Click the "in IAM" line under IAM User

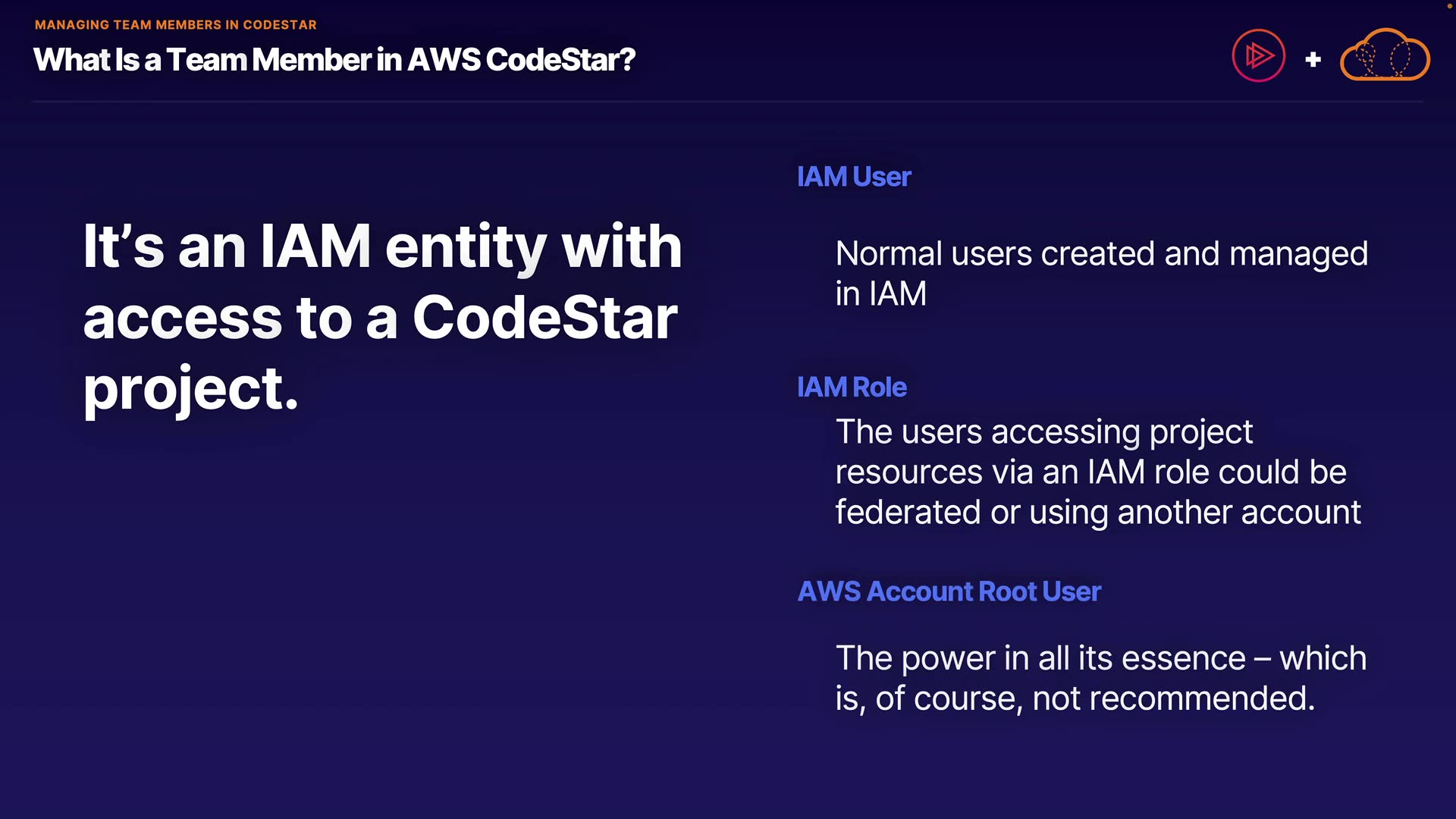point(880,294)
